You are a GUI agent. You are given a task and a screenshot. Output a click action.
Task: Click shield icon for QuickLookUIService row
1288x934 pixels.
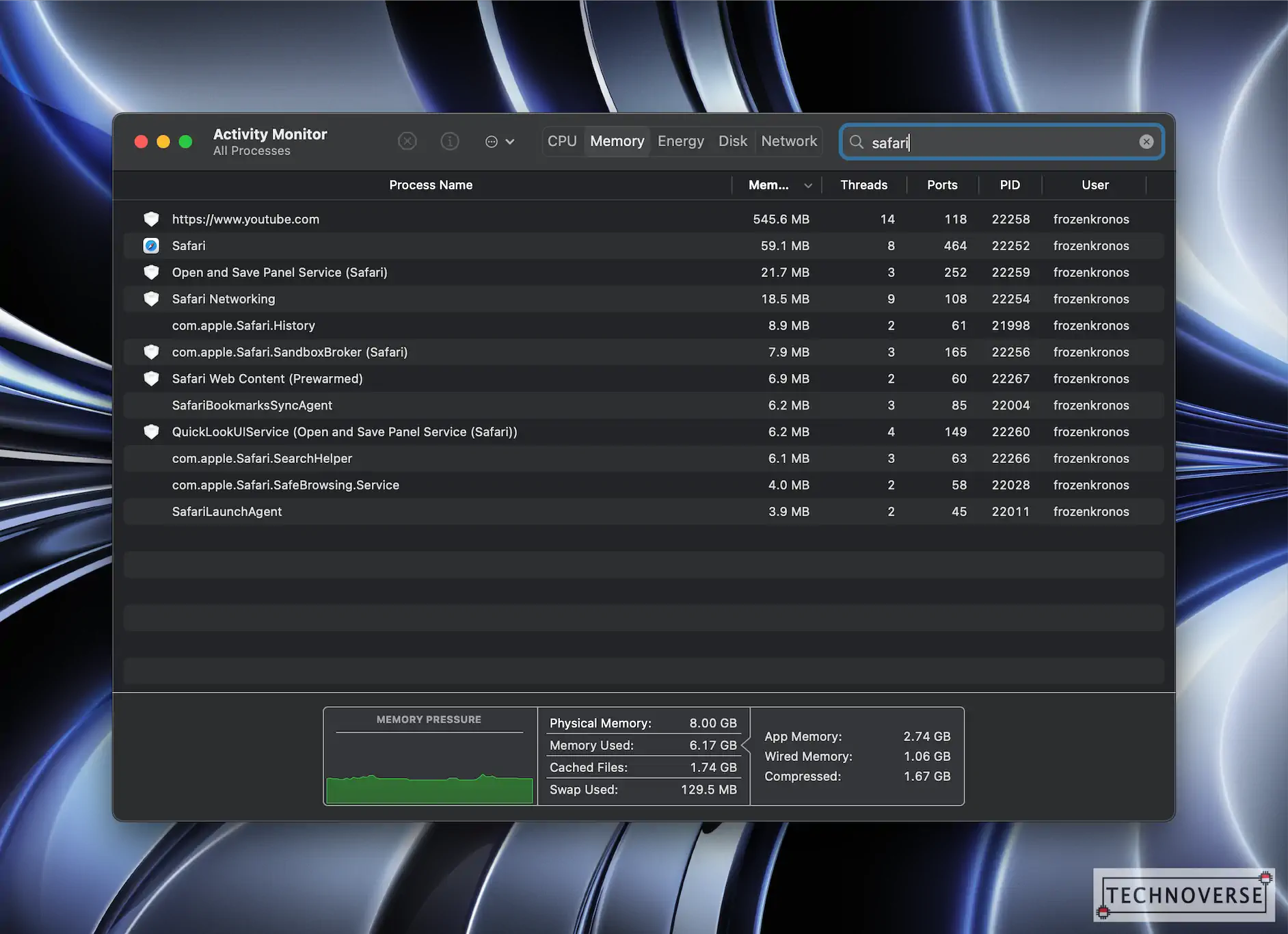click(151, 432)
